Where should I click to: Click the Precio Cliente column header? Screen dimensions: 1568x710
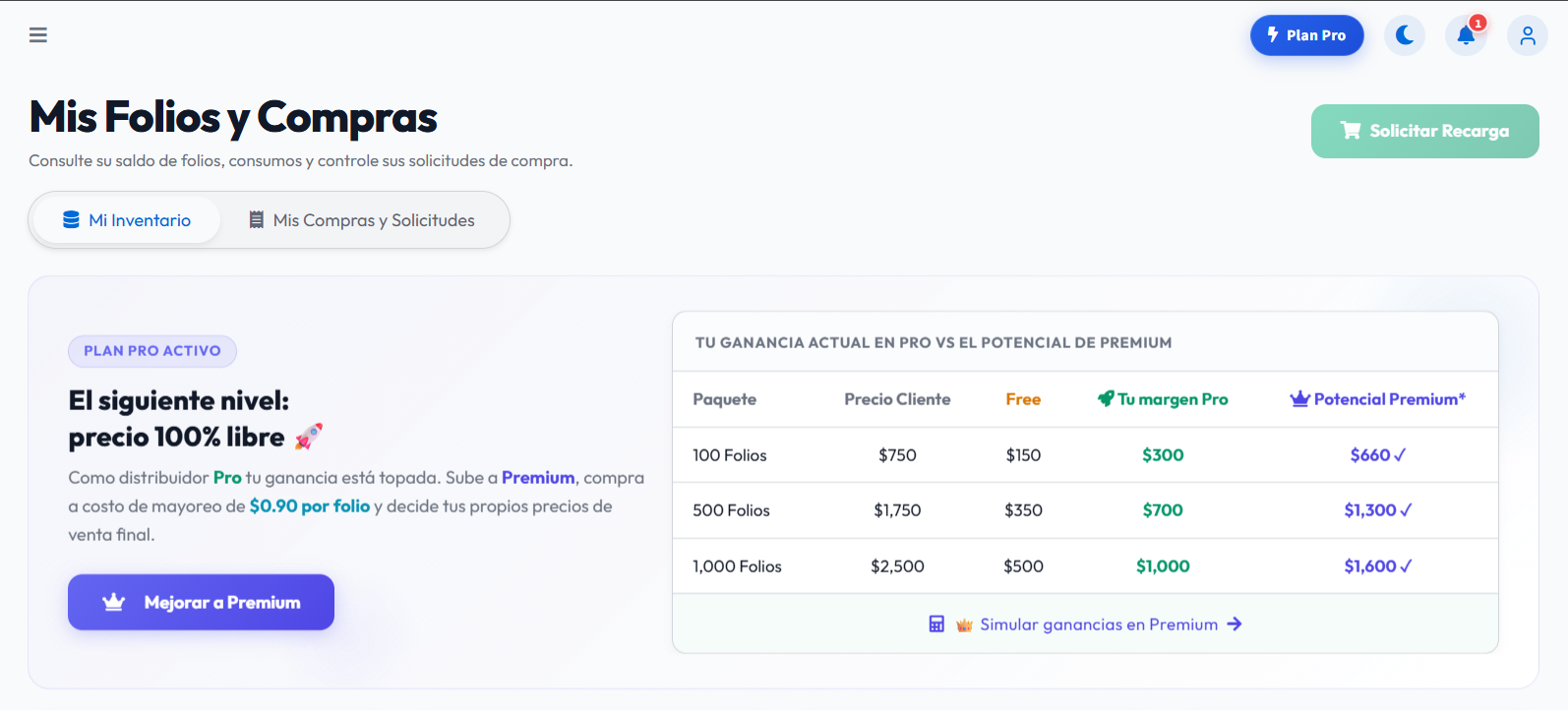tap(897, 399)
